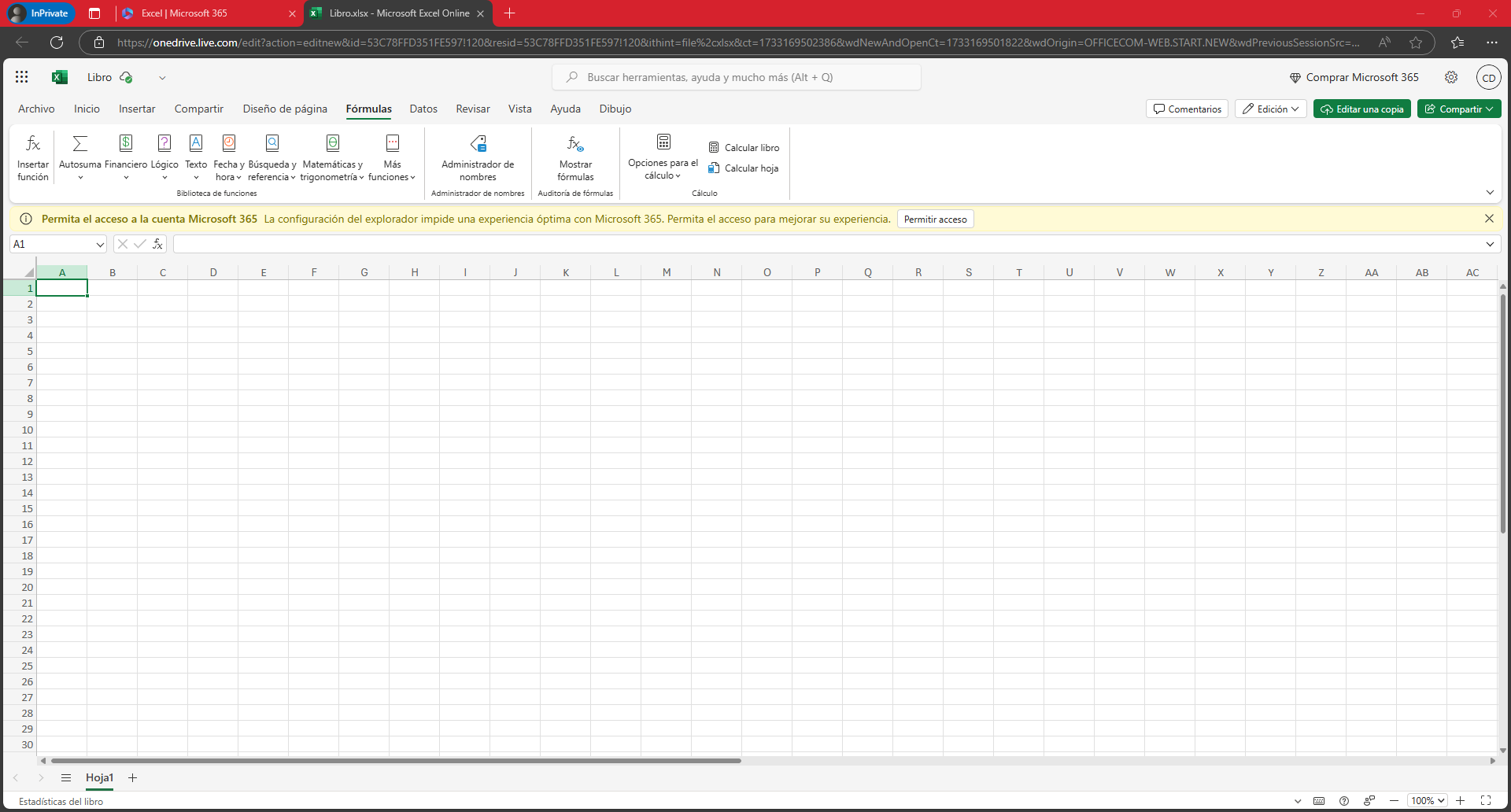The width and height of the screenshot is (1511, 812).
Task: Open Administrador de nombres
Action: pos(478,156)
